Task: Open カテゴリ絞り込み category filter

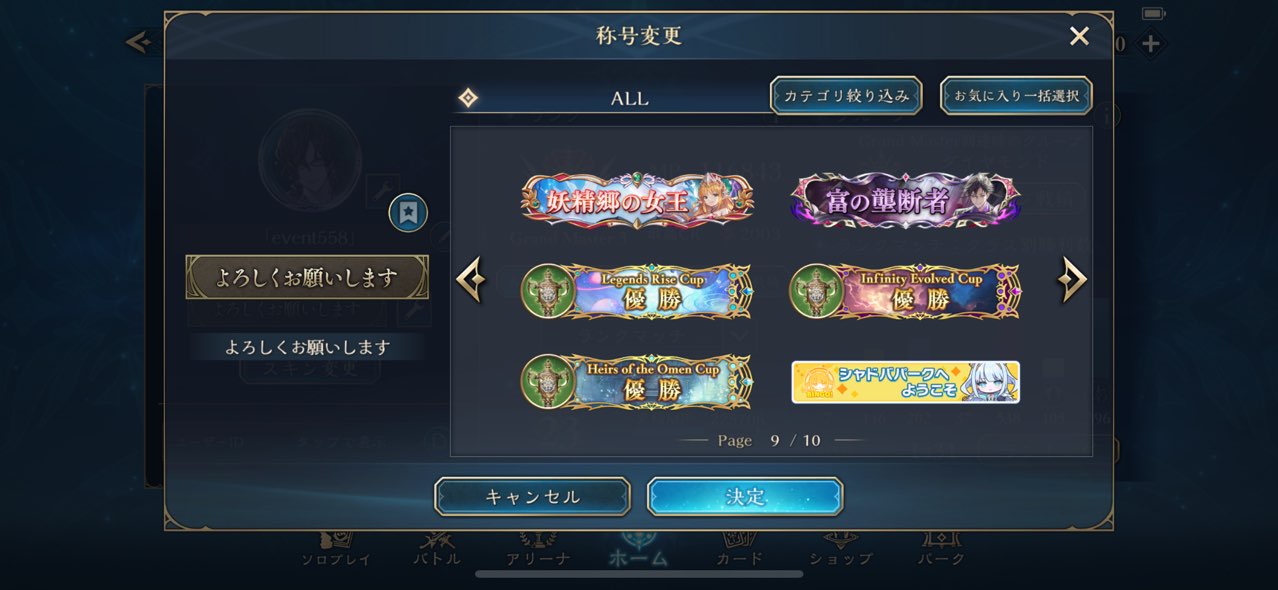Action: pos(846,96)
